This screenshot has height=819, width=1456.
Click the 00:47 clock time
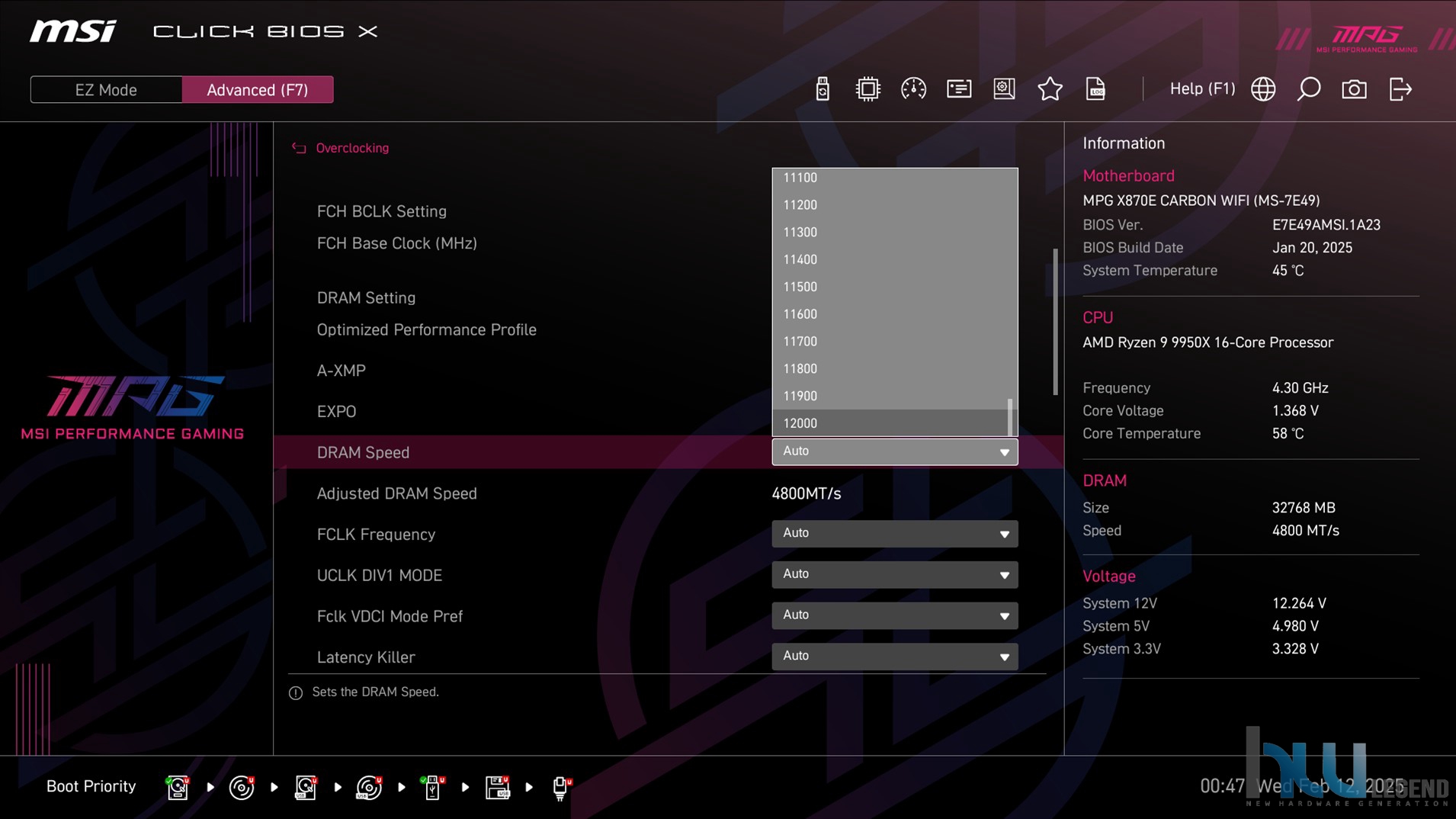click(x=1223, y=786)
